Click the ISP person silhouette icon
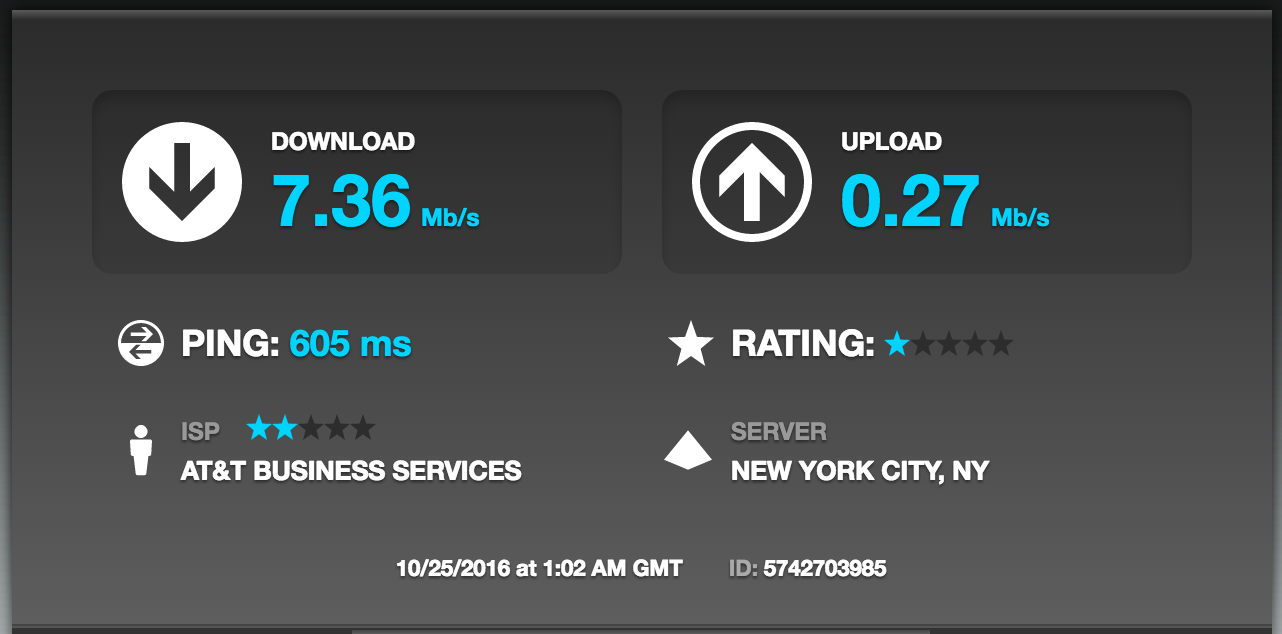 [141, 451]
